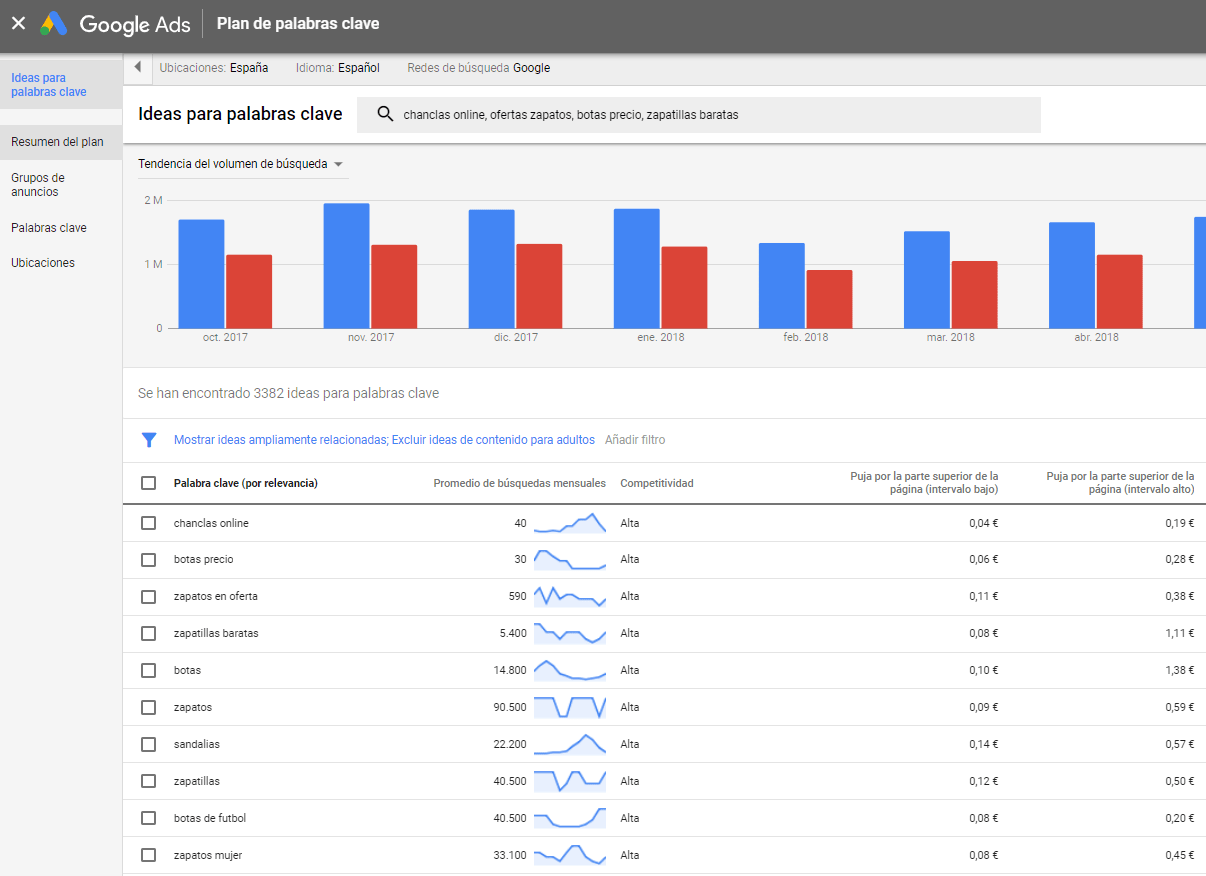Go to Grupos de anuncios in the sidebar
The width and height of the screenshot is (1206, 876).
pos(38,185)
